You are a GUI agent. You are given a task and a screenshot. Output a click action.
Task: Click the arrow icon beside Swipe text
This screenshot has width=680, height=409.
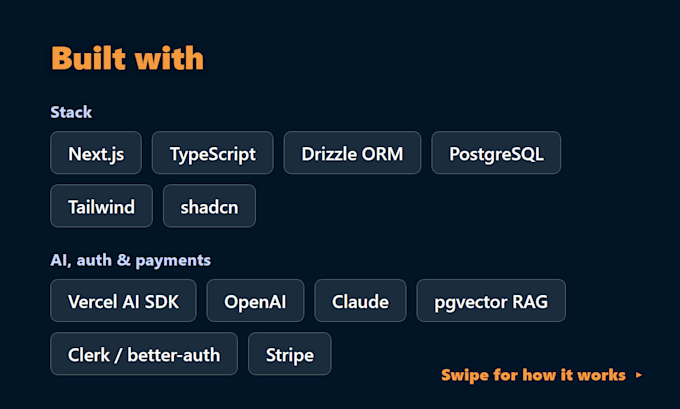639,375
